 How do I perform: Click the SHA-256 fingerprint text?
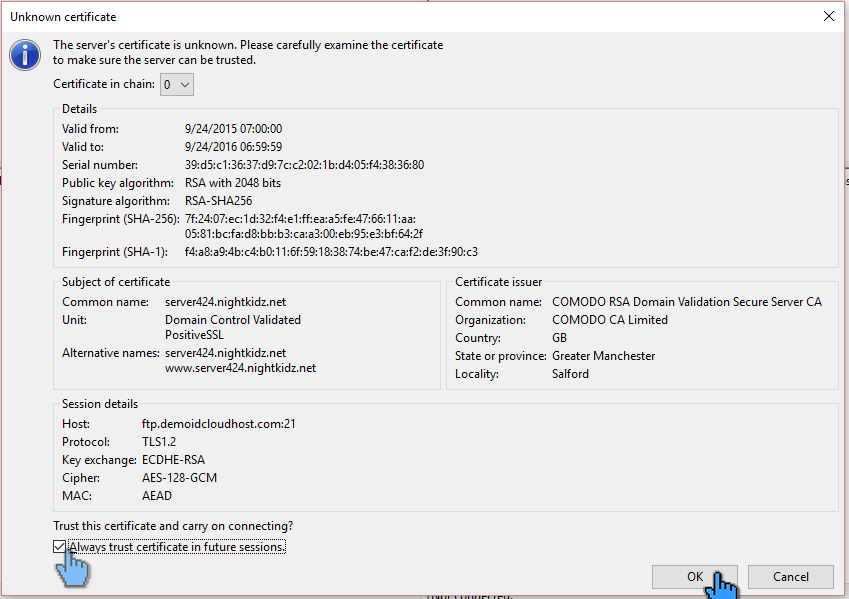click(x=300, y=218)
